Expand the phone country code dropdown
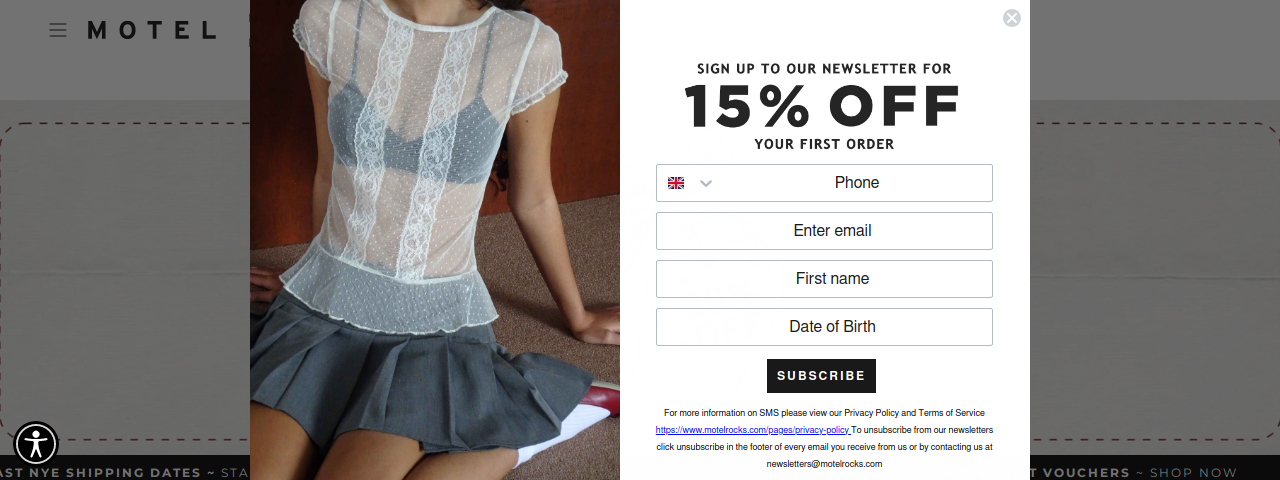 tap(706, 183)
